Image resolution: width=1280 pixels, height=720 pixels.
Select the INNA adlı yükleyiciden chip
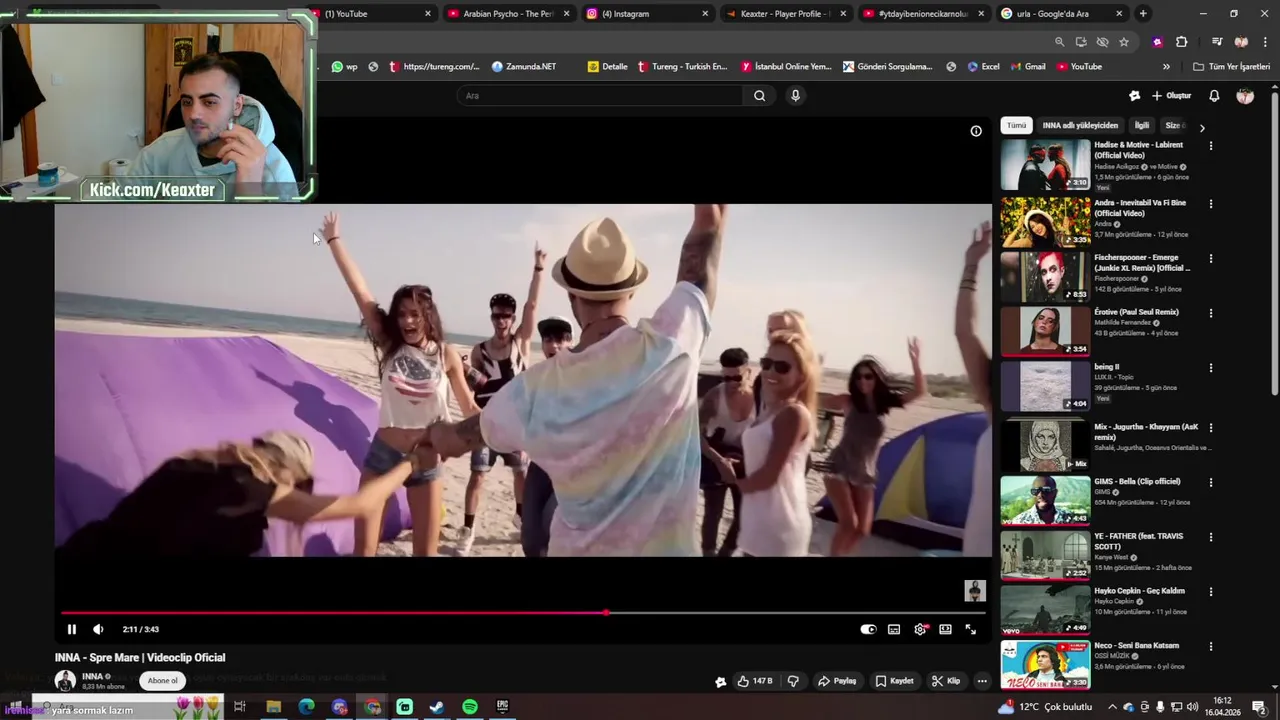tap(1080, 126)
